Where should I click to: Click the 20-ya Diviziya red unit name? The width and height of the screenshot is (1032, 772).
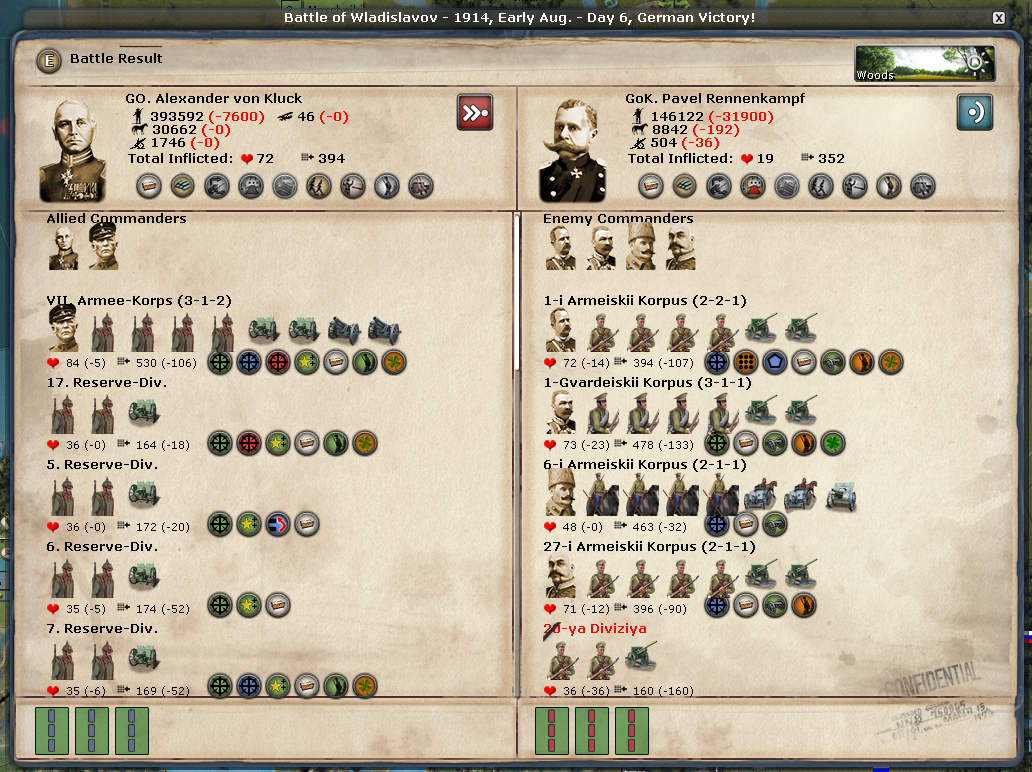(x=595, y=629)
